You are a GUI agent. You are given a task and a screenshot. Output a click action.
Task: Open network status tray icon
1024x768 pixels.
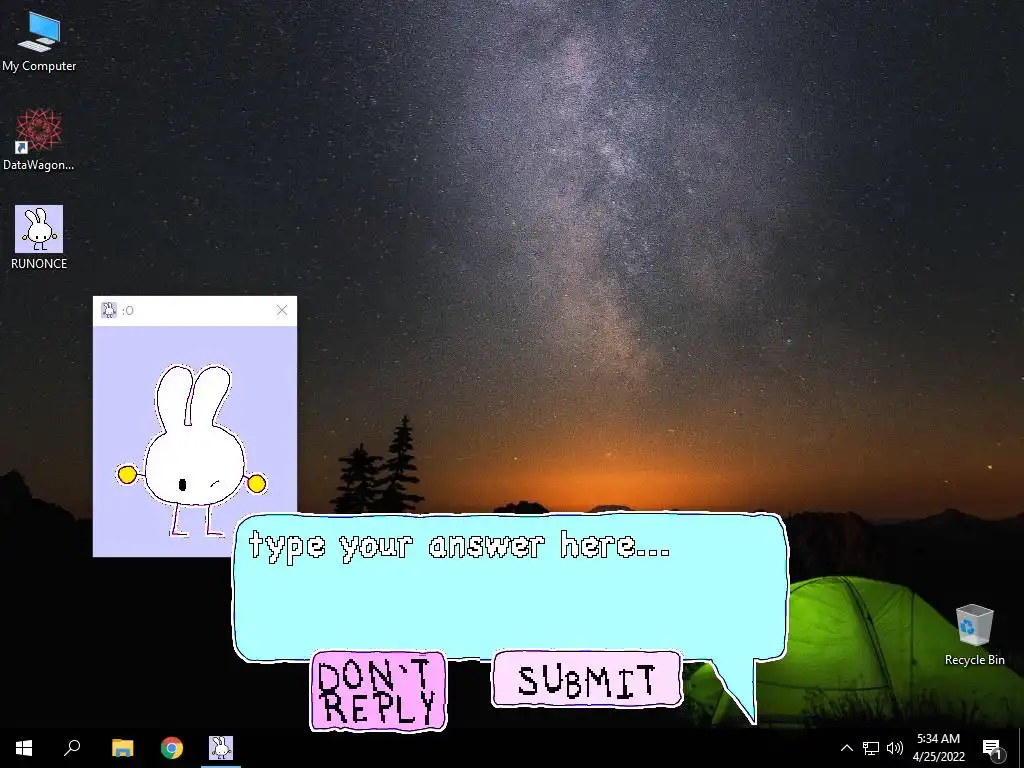pos(871,748)
